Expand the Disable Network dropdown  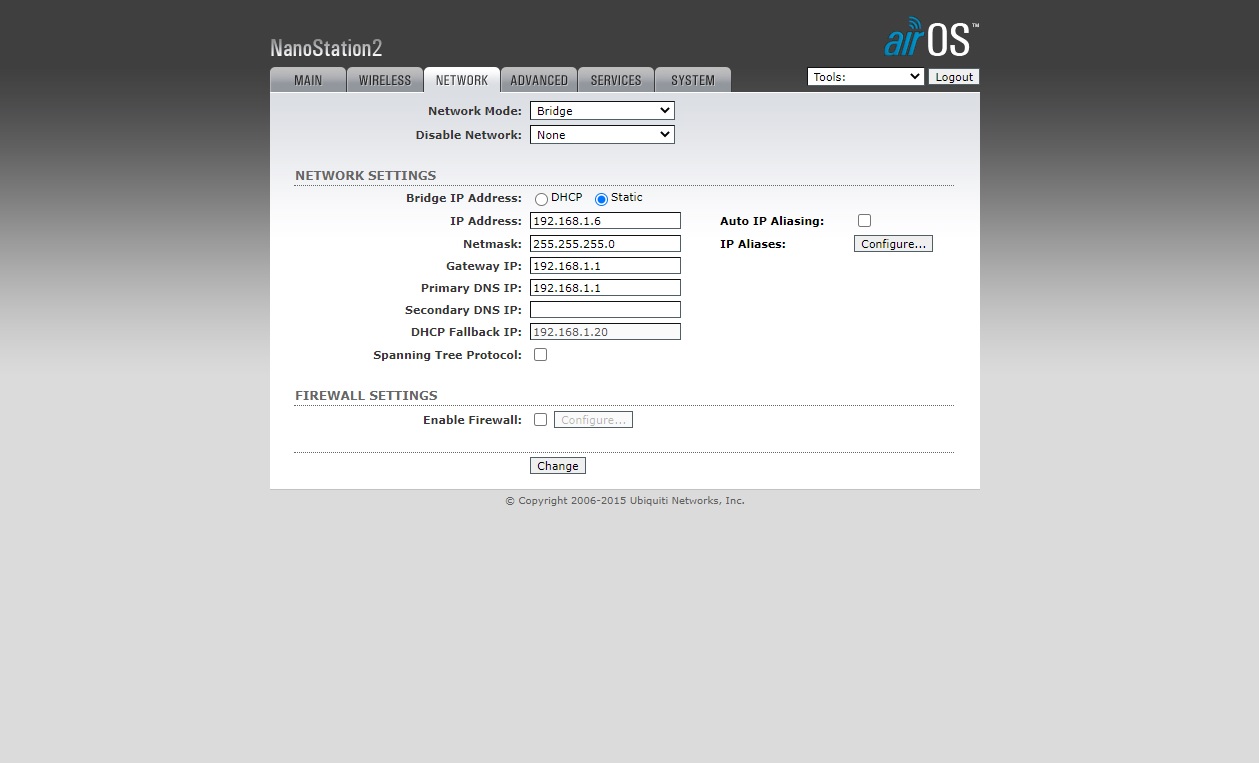pos(602,135)
